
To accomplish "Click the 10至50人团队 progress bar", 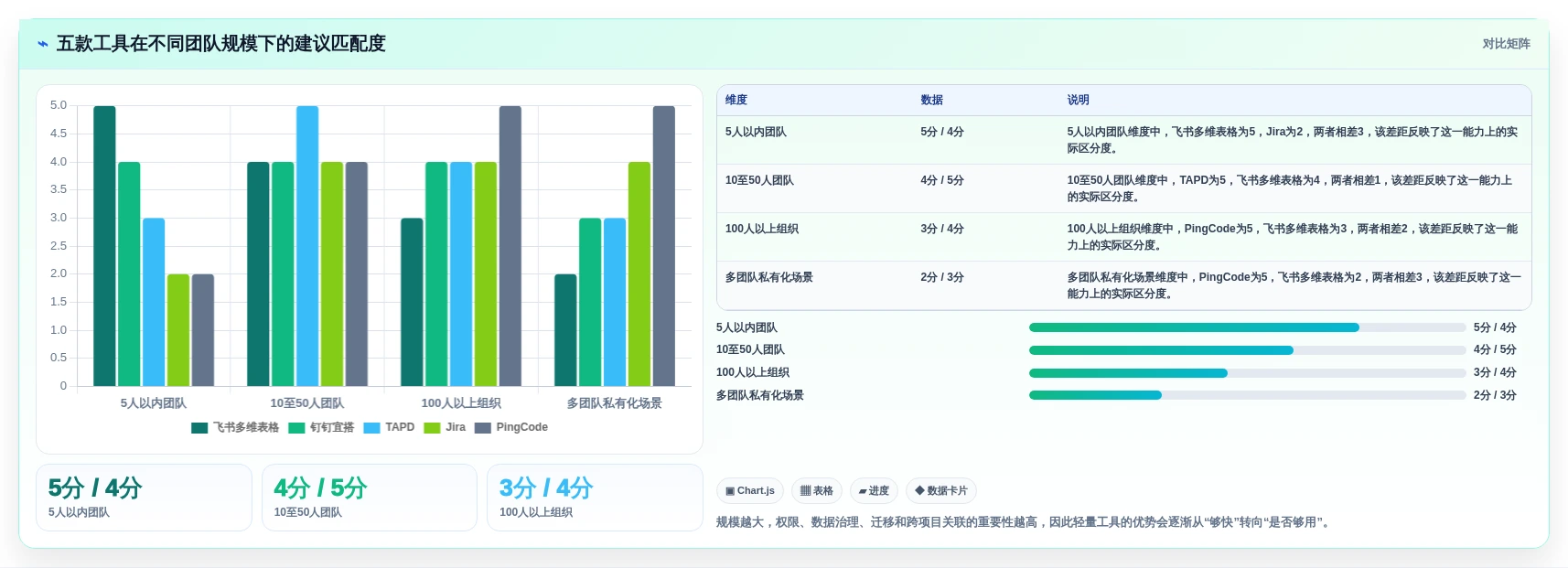I will pyautogui.click(x=1247, y=350).
